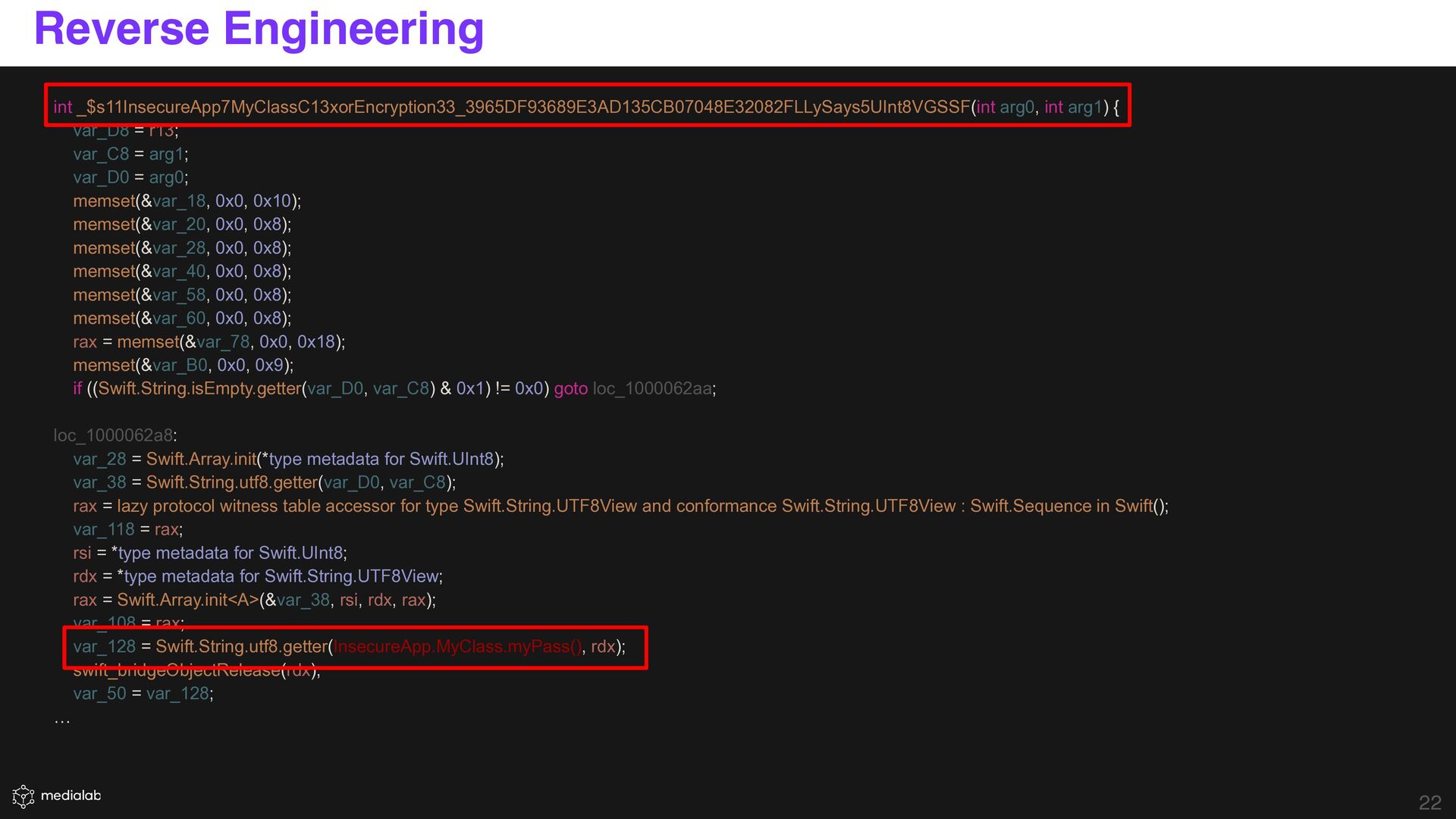Click the medialab logo icon

[x=23, y=796]
